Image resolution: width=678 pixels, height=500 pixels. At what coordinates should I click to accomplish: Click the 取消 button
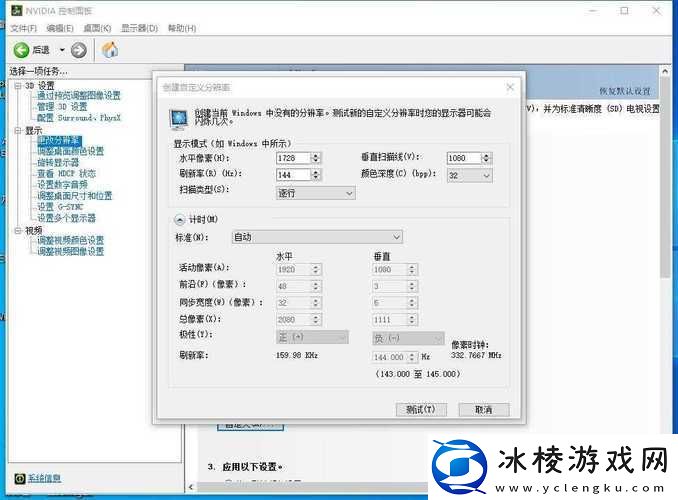tap(484, 410)
